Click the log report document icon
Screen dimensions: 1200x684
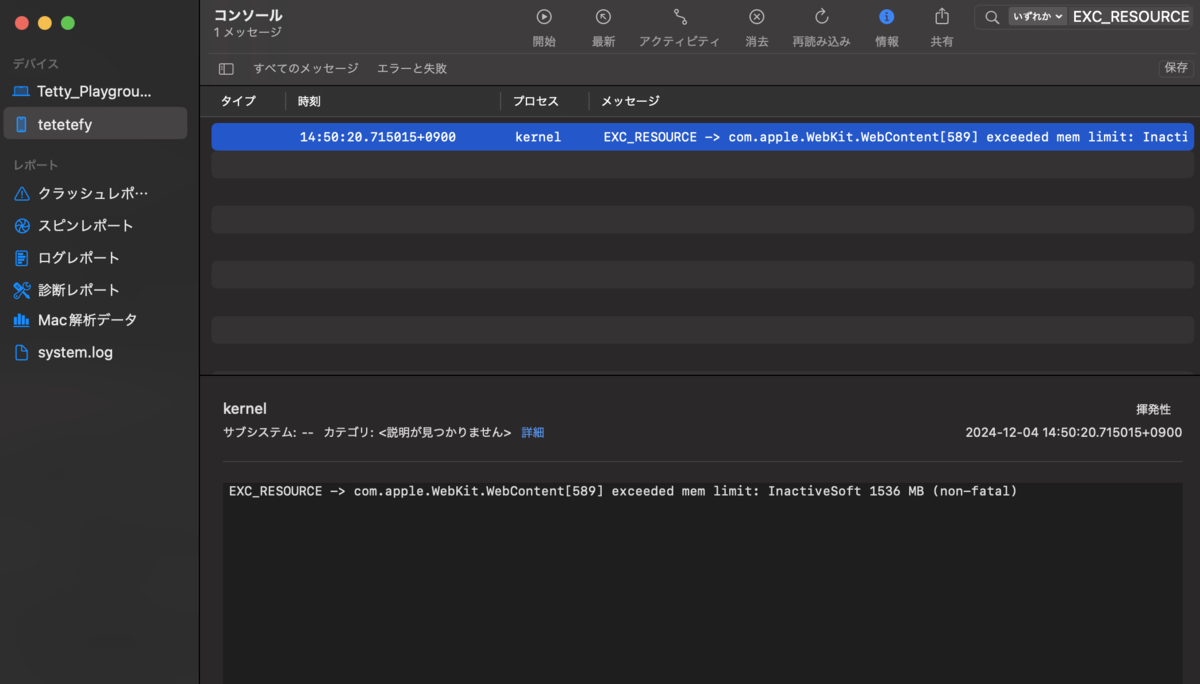[x=22, y=257]
